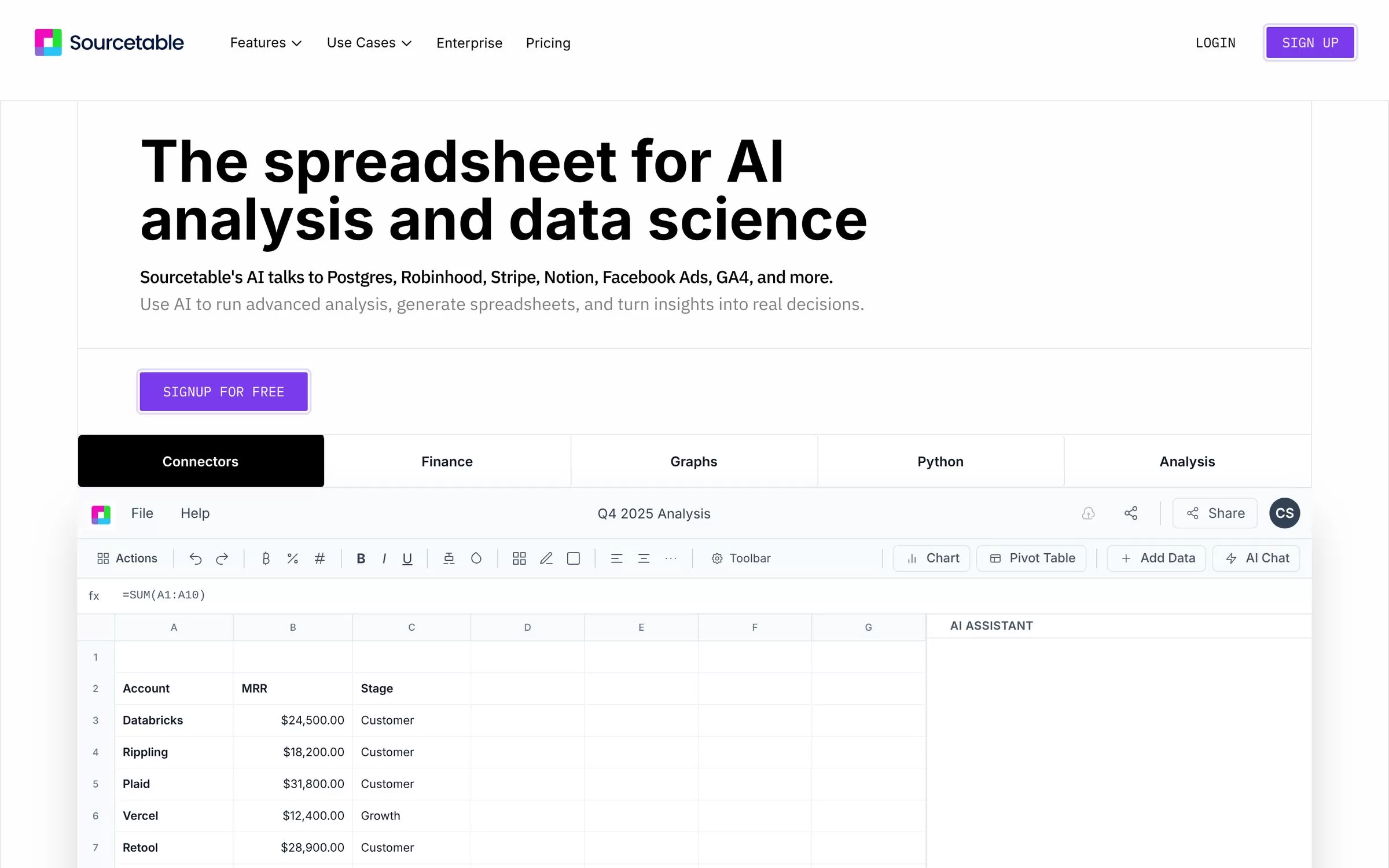Apply percent format icon
The height and width of the screenshot is (868, 1389).
pyautogui.click(x=293, y=558)
